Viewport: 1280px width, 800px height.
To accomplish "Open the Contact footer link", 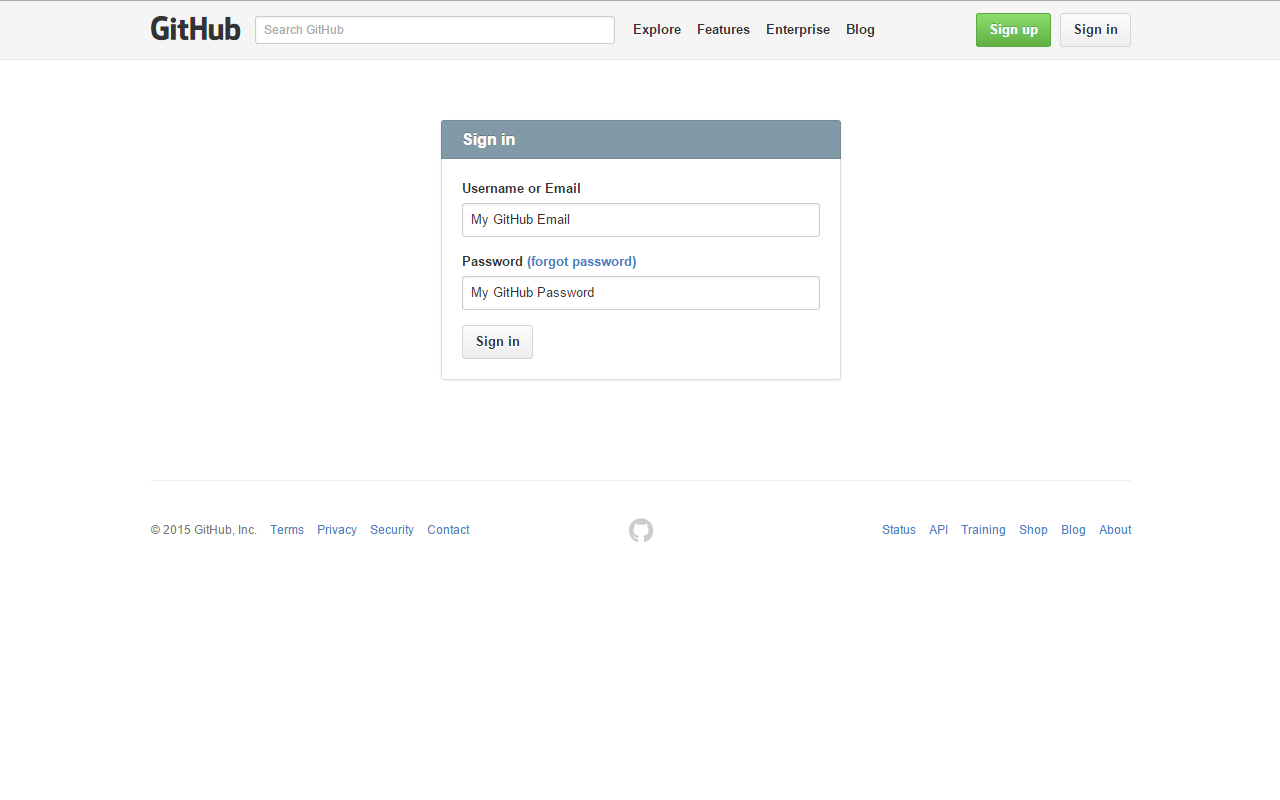I will [x=448, y=530].
